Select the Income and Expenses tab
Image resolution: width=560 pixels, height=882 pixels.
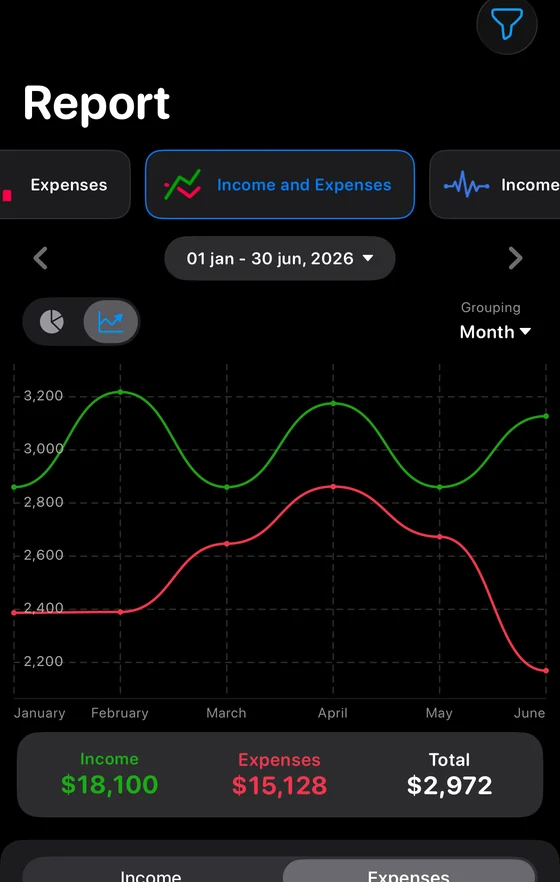280,184
